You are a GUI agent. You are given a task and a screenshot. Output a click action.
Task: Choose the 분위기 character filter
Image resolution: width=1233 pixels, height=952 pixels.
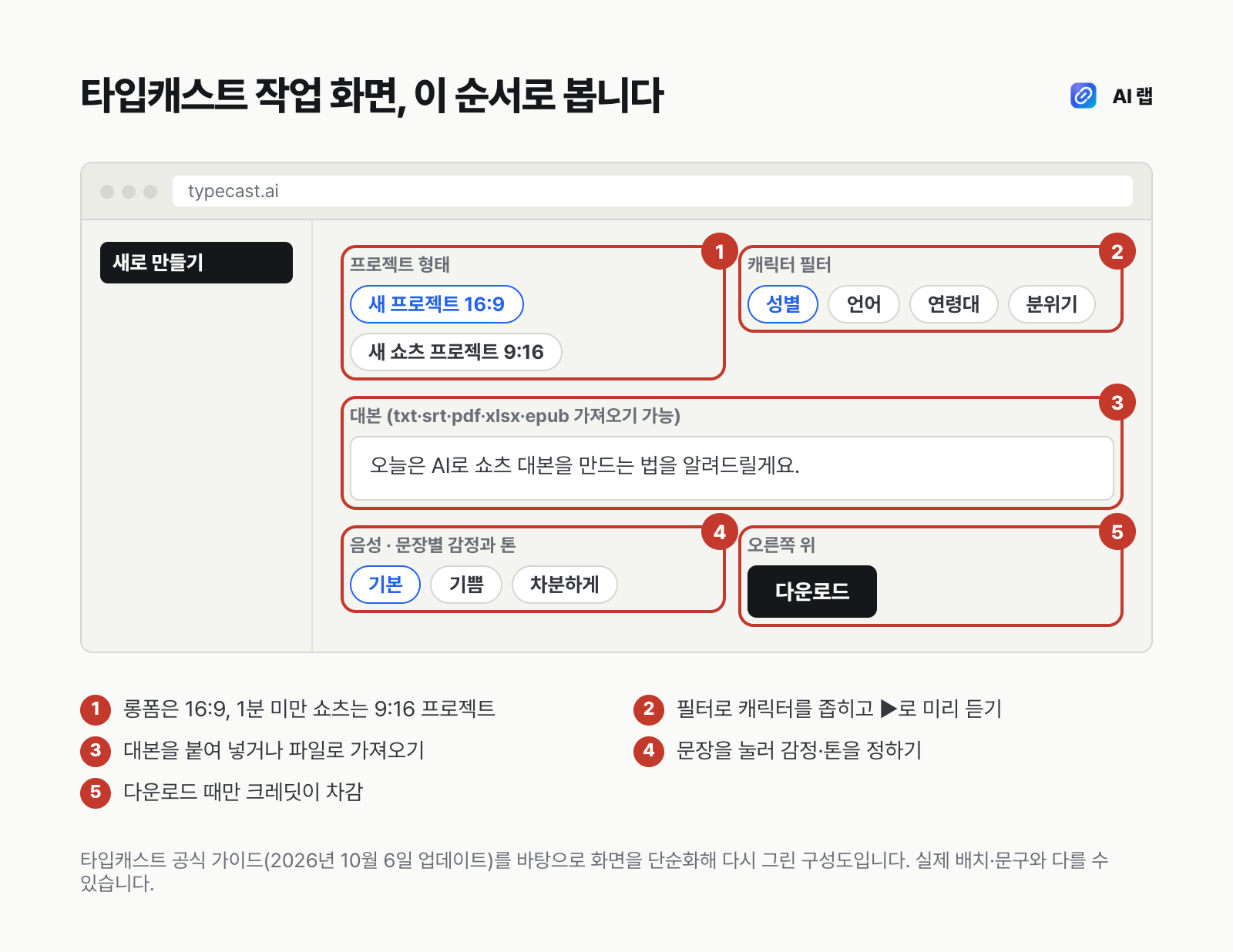click(1052, 304)
